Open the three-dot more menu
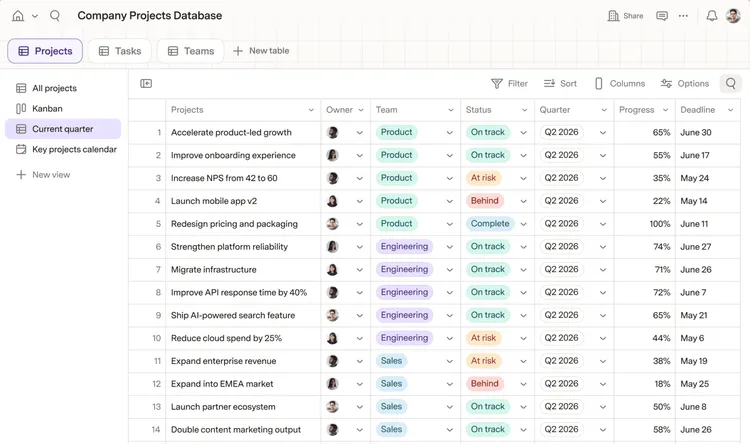750x444 pixels. click(683, 16)
